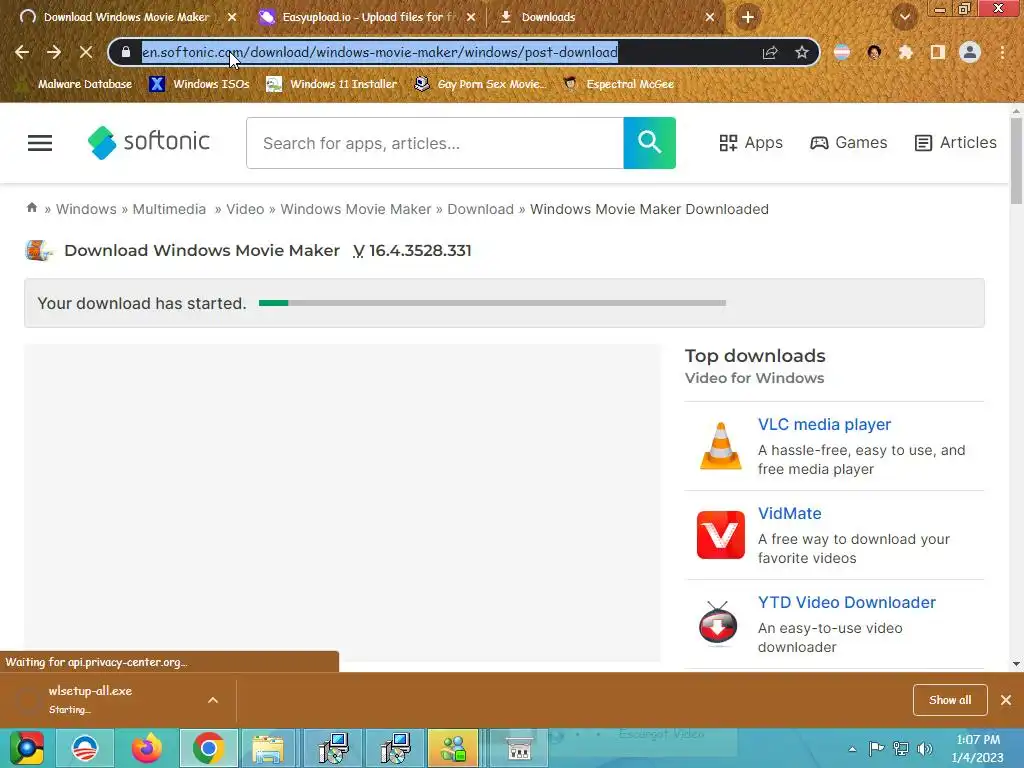Go to Download breadcrumb link
This screenshot has width=1024, height=768.
point(481,209)
